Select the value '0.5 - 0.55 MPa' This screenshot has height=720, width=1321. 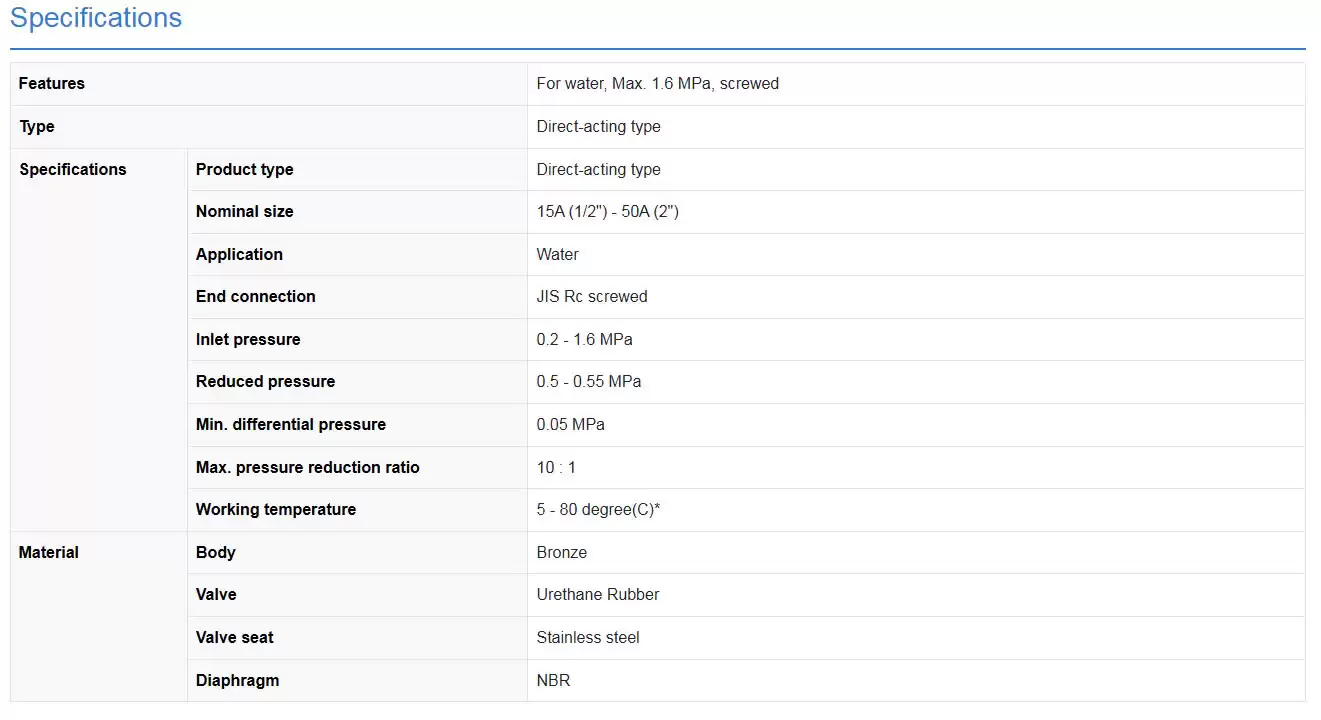click(x=589, y=382)
